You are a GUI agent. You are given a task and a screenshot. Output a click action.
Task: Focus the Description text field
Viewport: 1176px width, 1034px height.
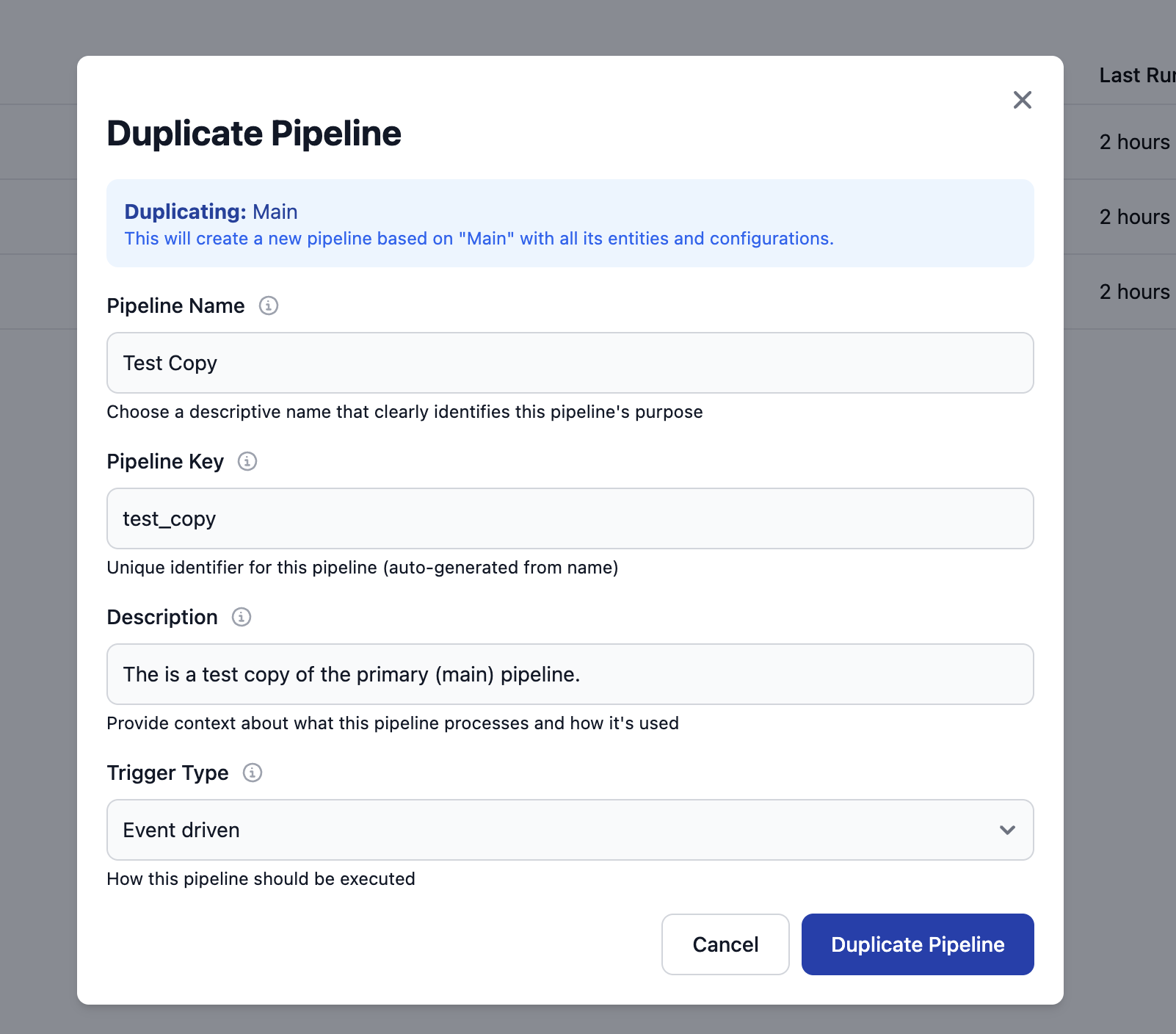[x=570, y=674]
